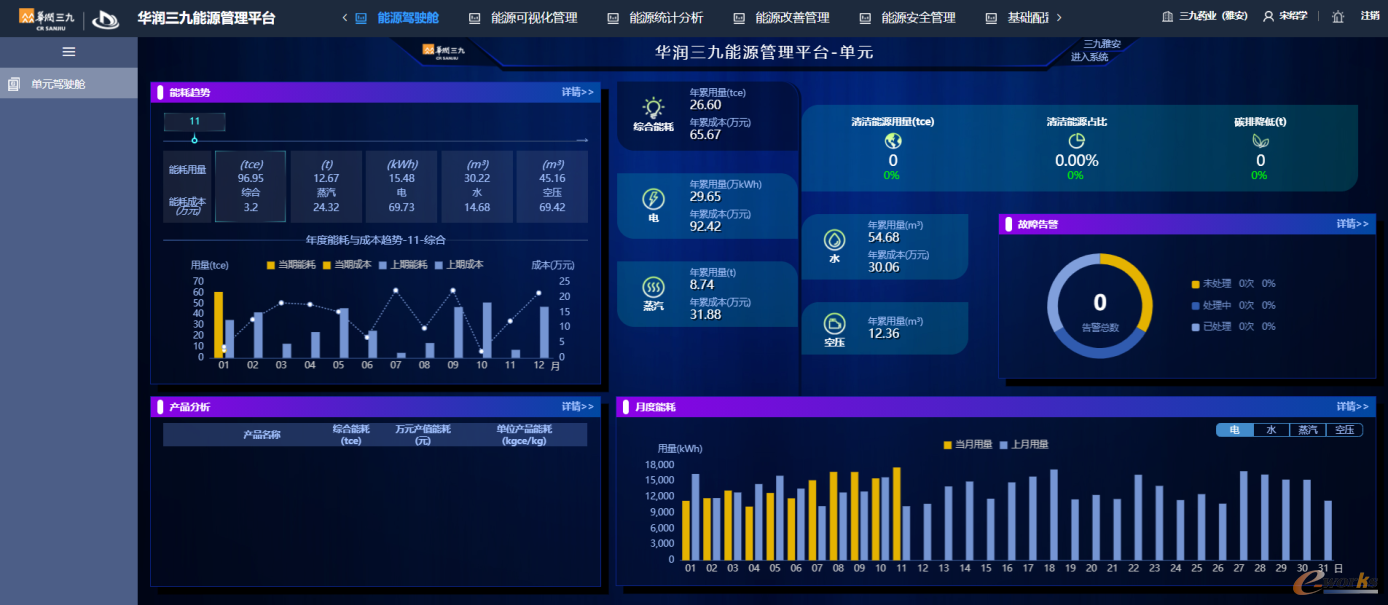Toggle 已处理 legend in alarm donut chart

point(1211,327)
